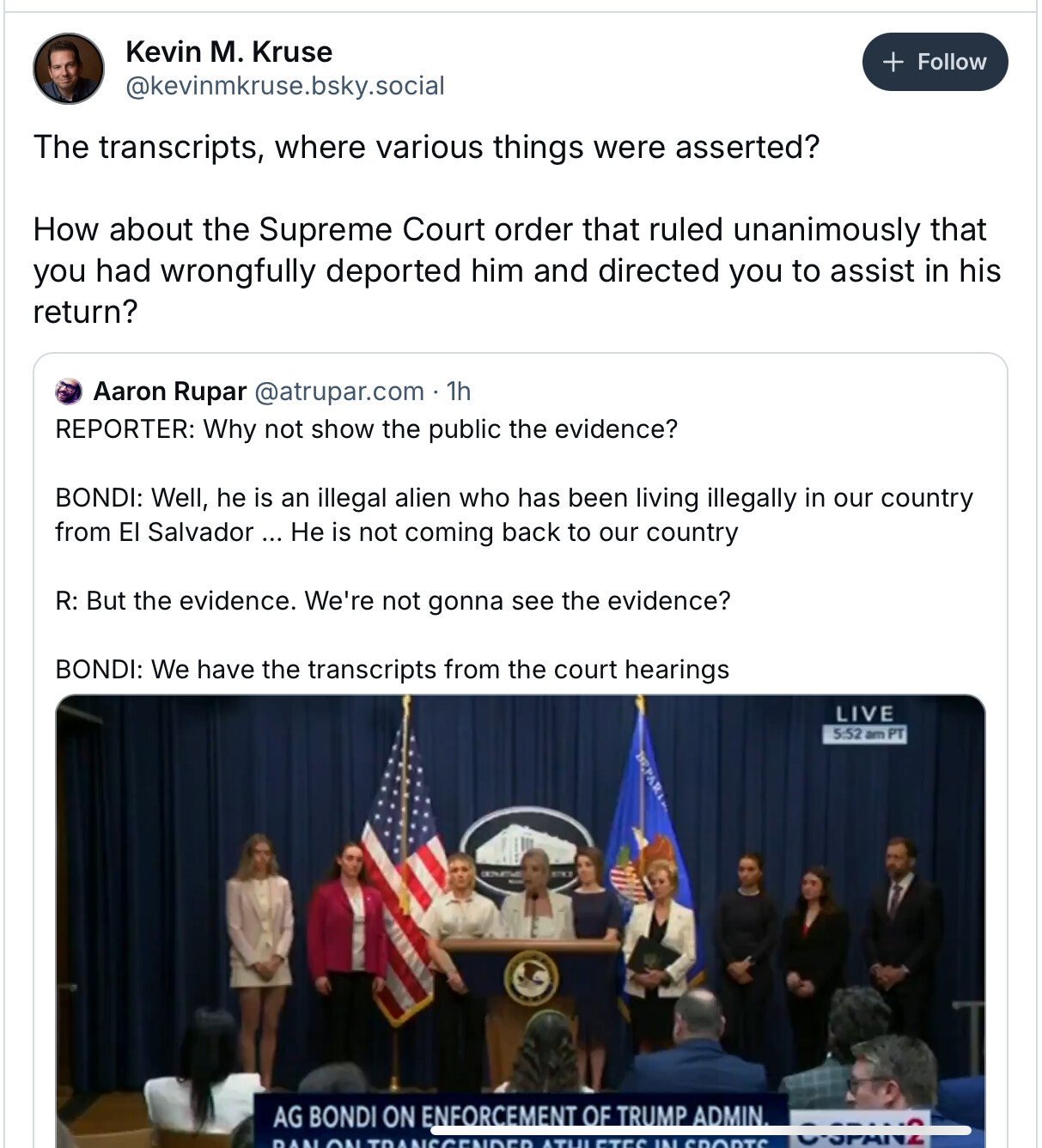Click the Aaron Rupar author name
Viewport: 1042px width, 1148px height.
[x=170, y=392]
